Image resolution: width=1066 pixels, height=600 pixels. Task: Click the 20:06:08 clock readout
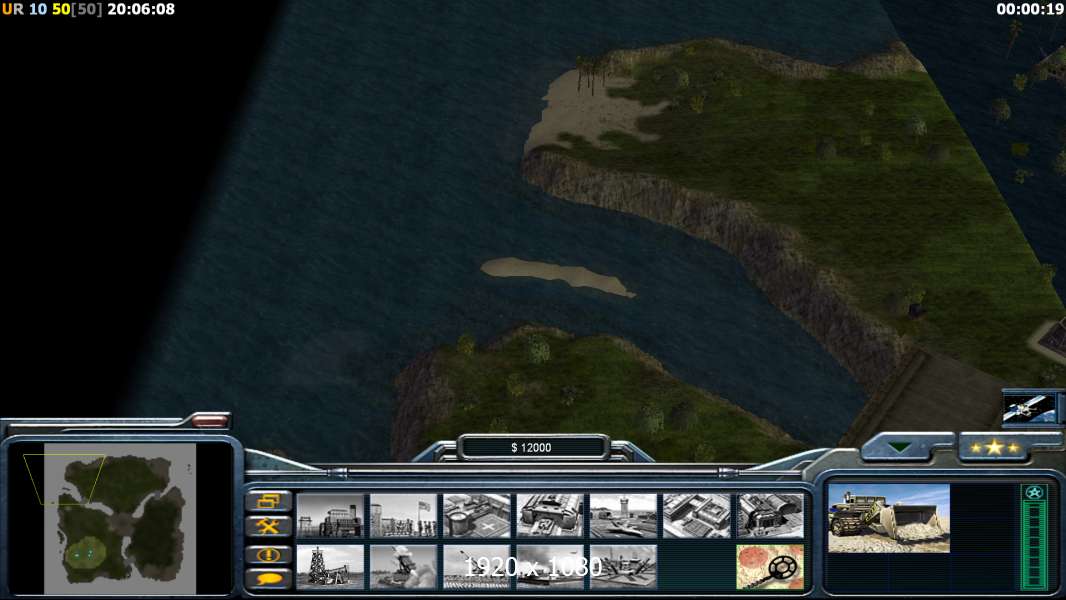[x=141, y=10]
